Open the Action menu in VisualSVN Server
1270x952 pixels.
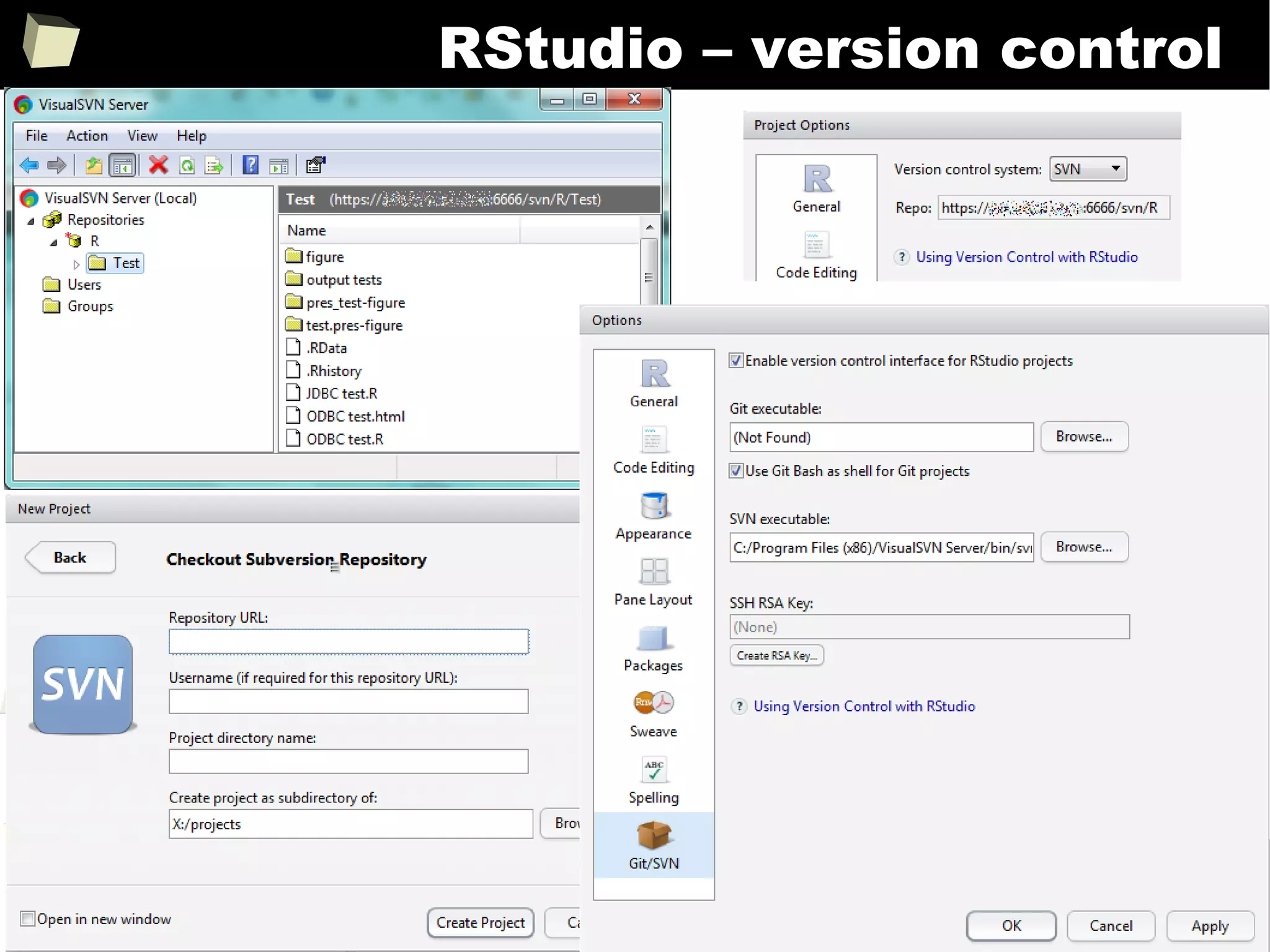pyautogui.click(x=87, y=136)
